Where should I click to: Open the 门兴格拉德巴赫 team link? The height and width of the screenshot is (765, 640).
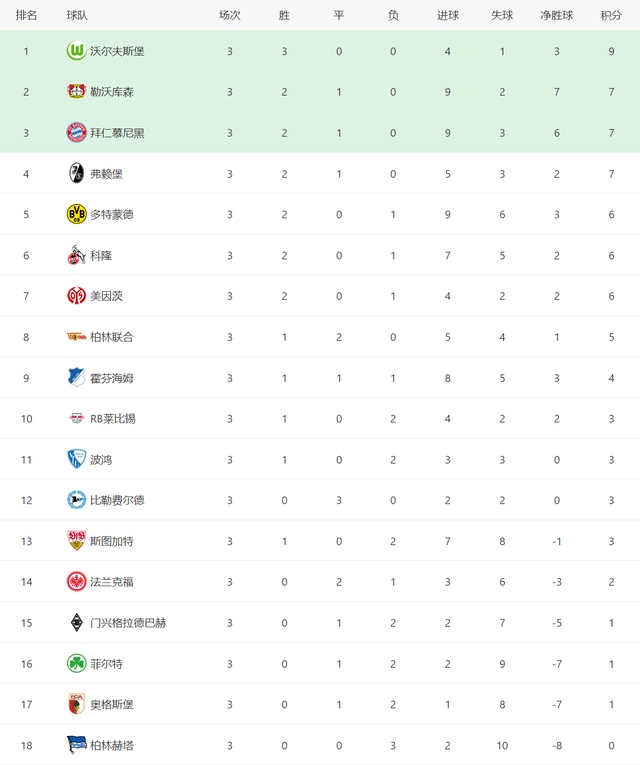(x=128, y=623)
